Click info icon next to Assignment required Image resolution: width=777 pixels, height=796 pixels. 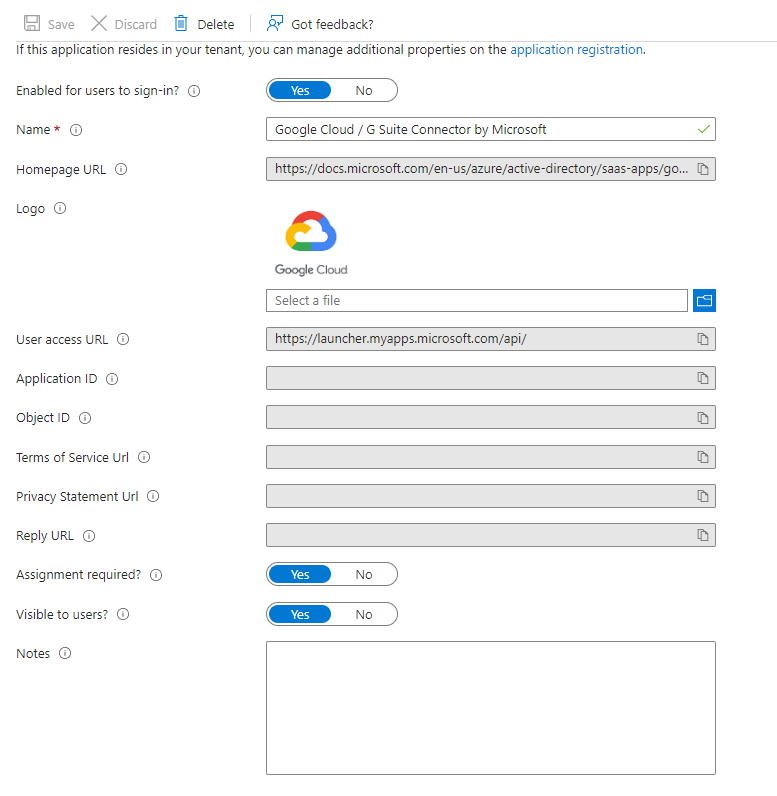pyautogui.click(x=155, y=575)
